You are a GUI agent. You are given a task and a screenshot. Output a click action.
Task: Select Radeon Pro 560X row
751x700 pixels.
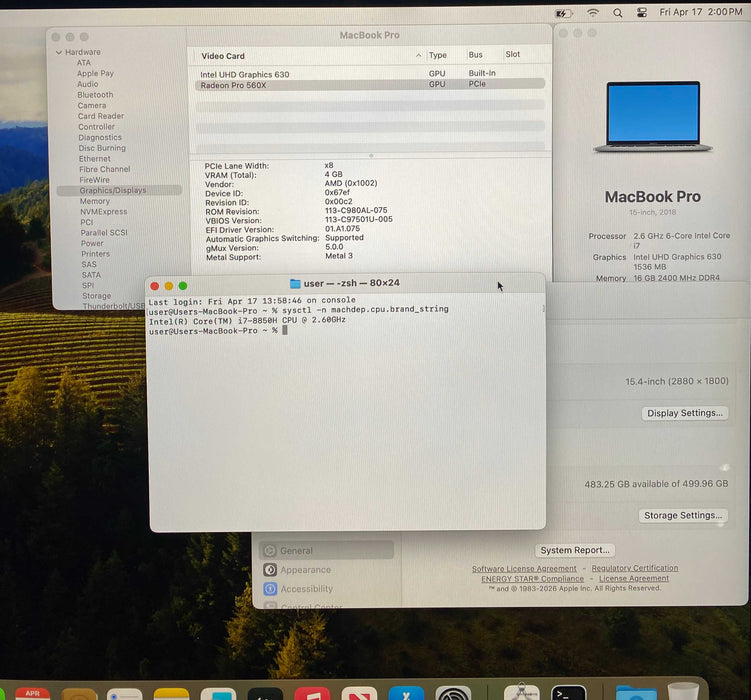[x=370, y=85]
